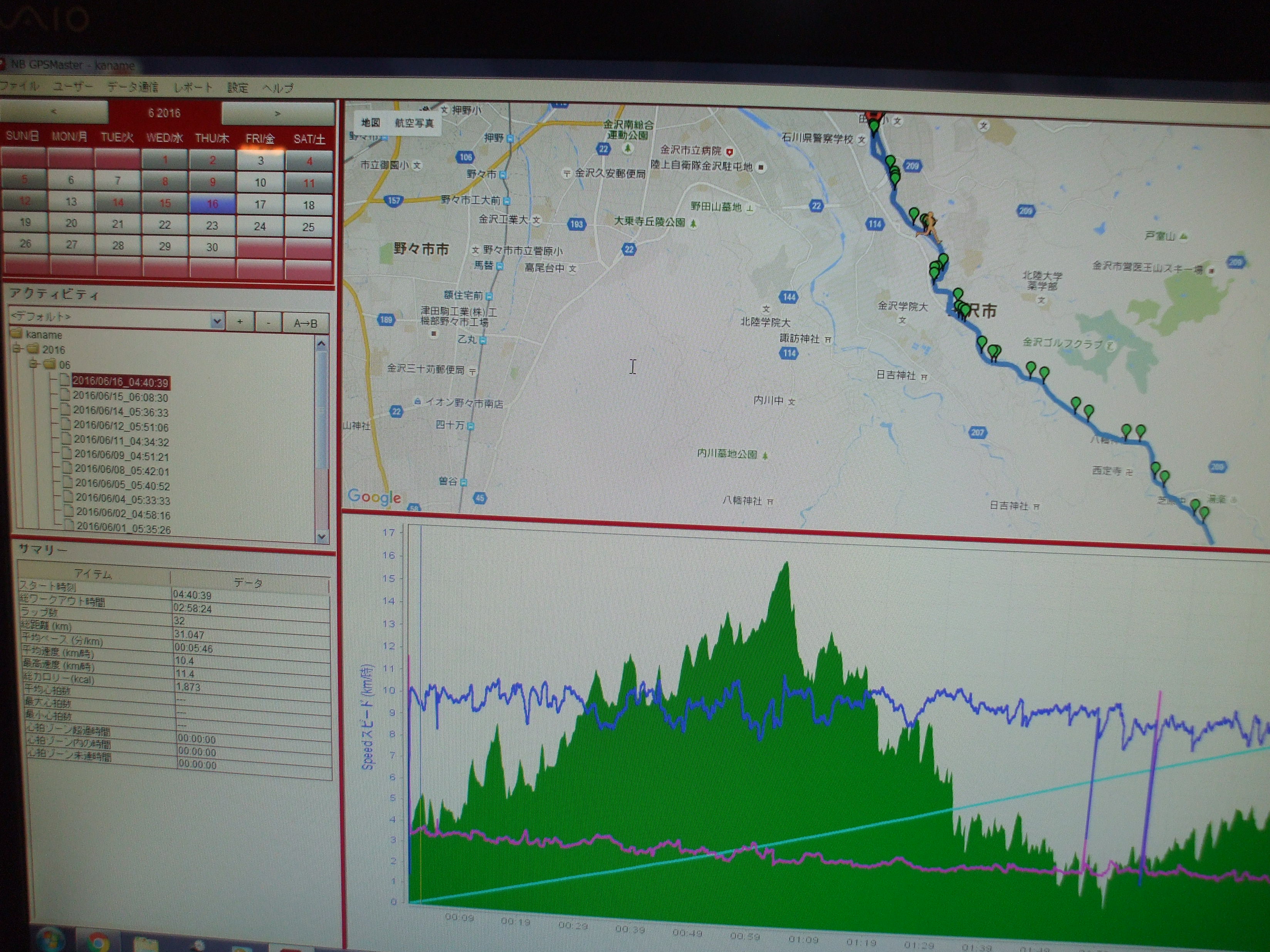
Task: Collapse the 2016 folder tree node
Action: coord(17,349)
